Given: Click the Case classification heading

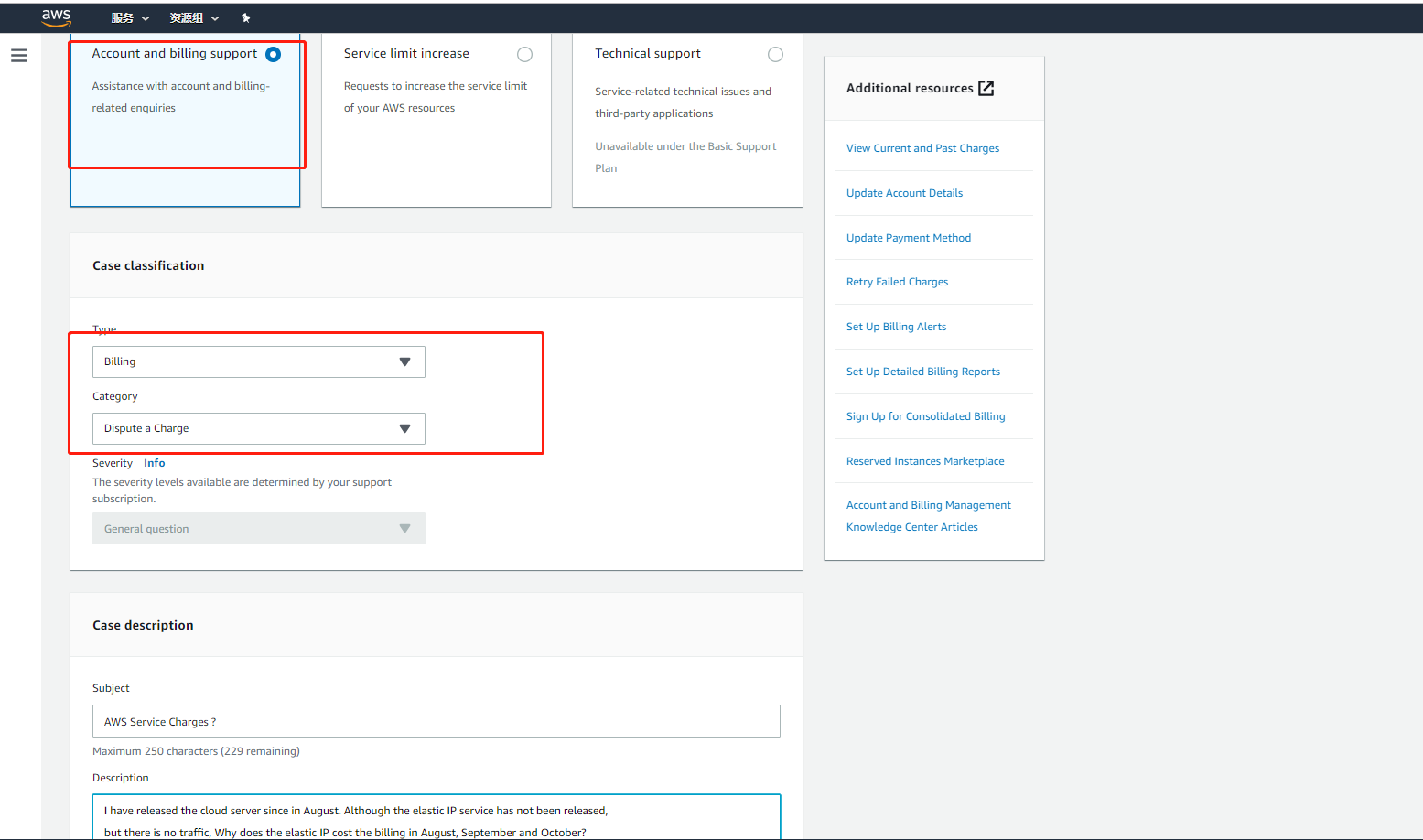Looking at the screenshot, I should (148, 265).
